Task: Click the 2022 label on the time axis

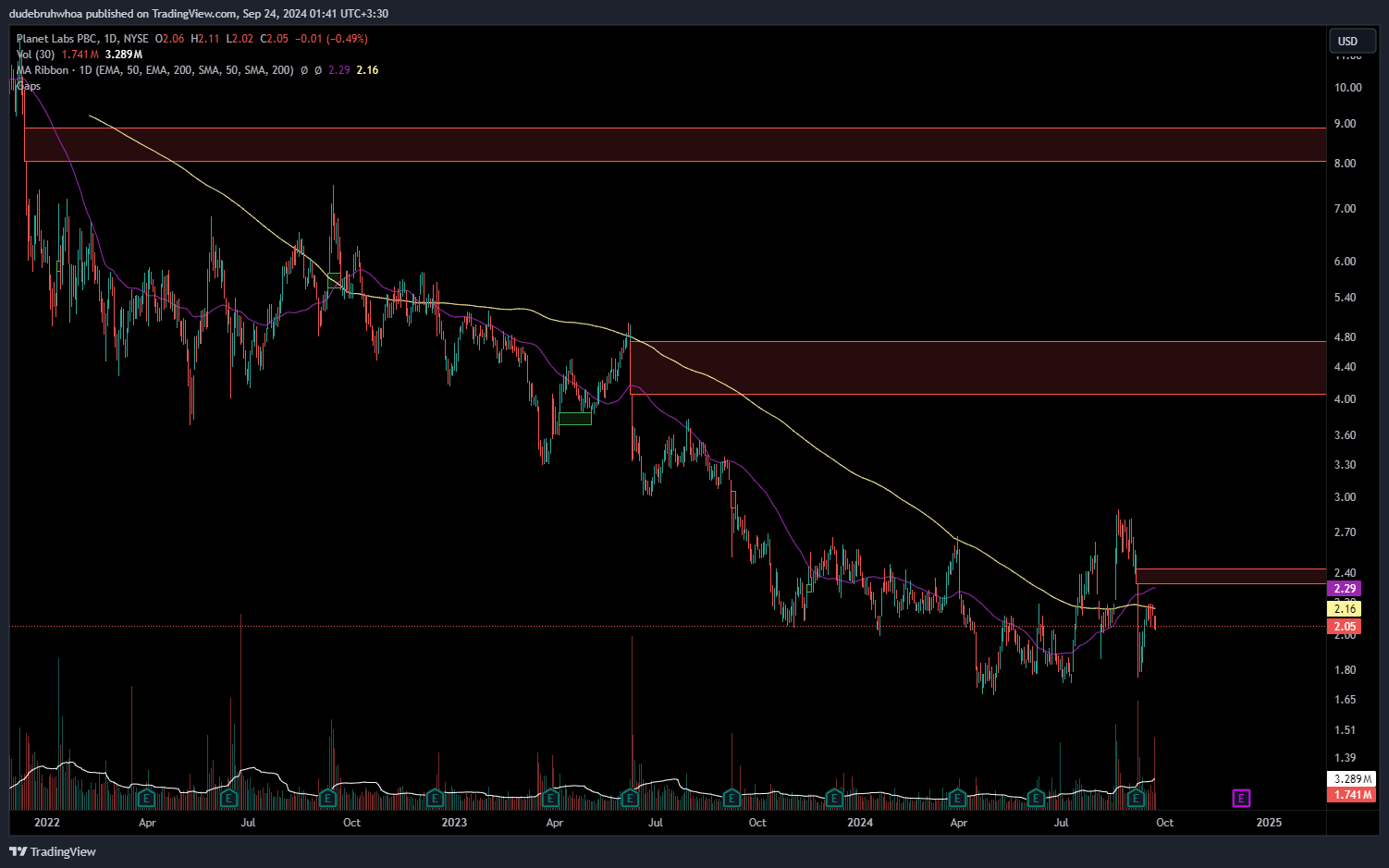Action: click(x=46, y=823)
